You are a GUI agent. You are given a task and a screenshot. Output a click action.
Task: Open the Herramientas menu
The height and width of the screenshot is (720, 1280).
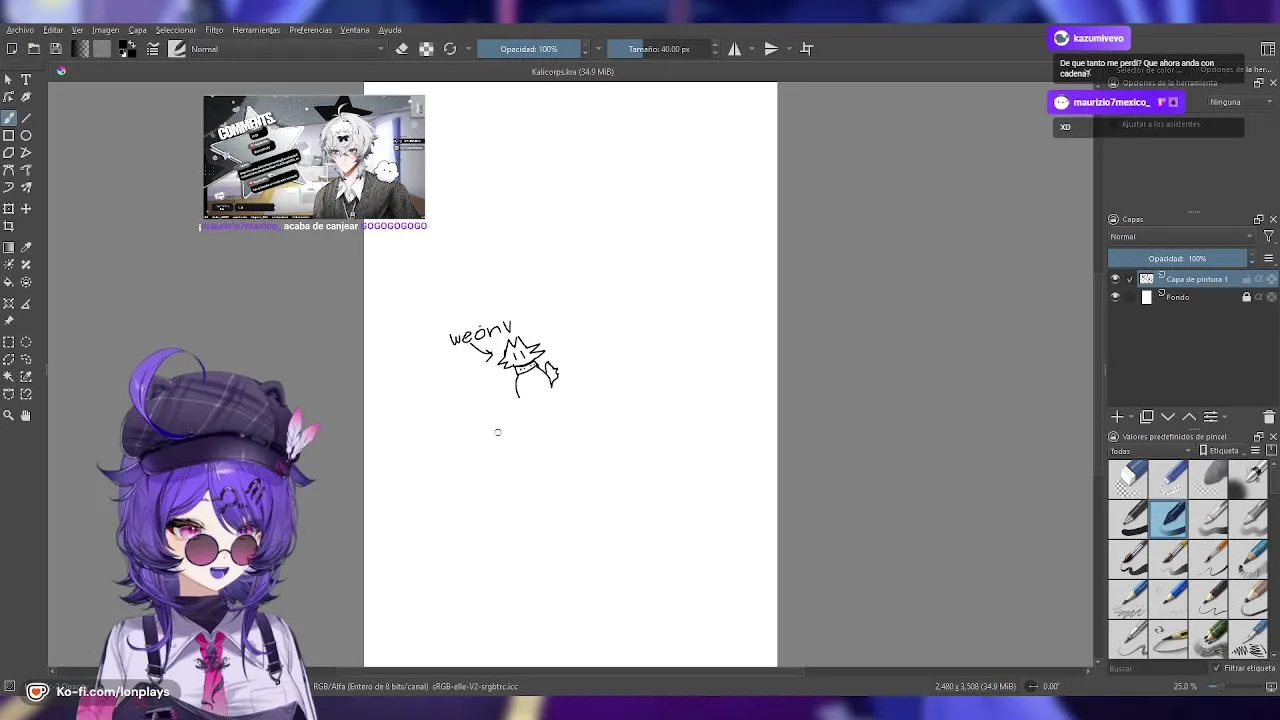[x=256, y=30]
